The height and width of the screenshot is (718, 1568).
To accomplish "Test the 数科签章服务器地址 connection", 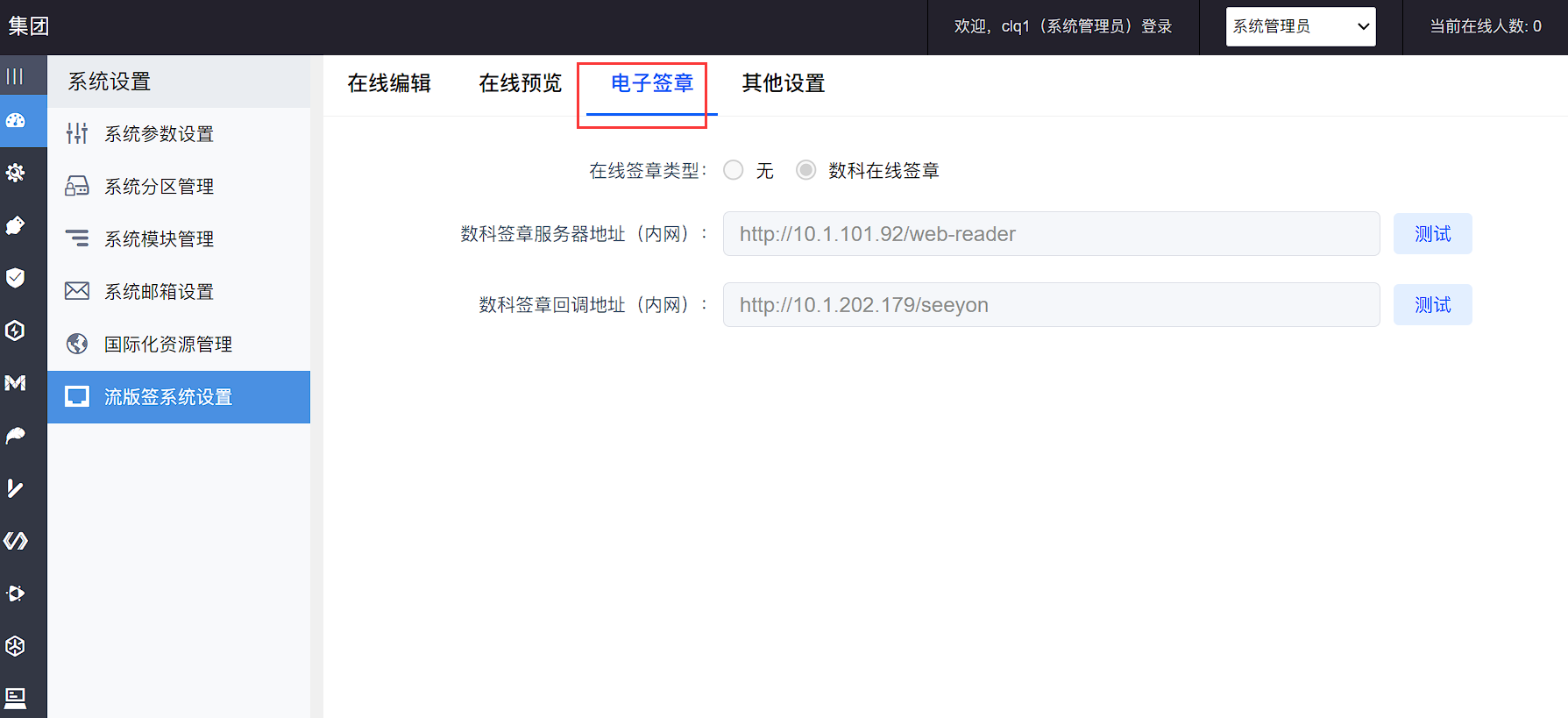I will (1433, 234).
